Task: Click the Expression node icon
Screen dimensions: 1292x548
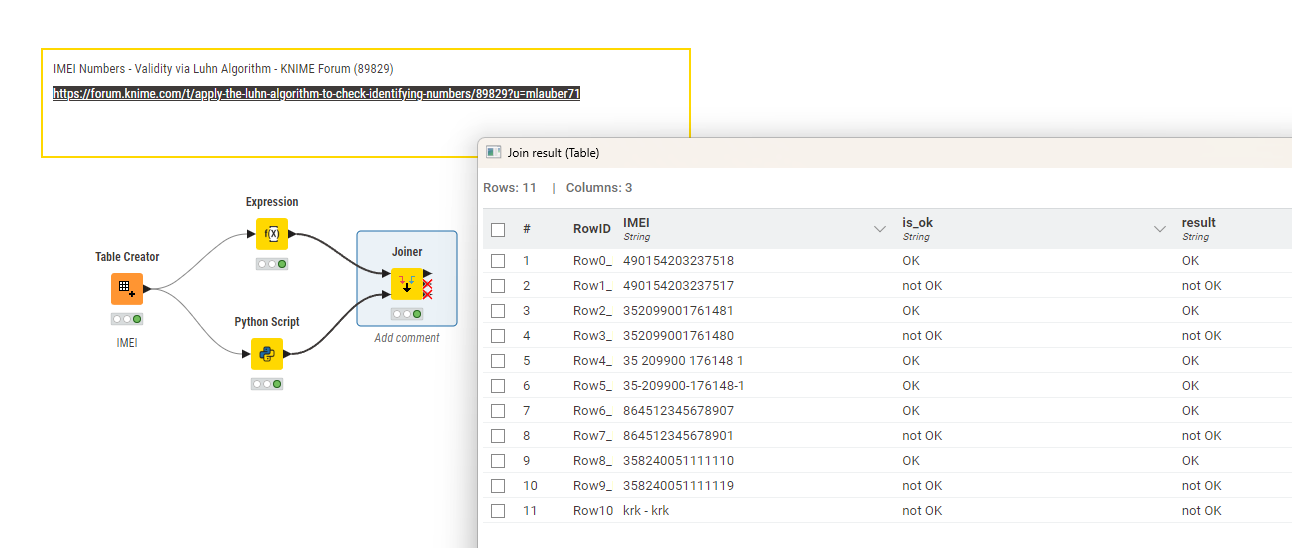Action: tap(271, 234)
